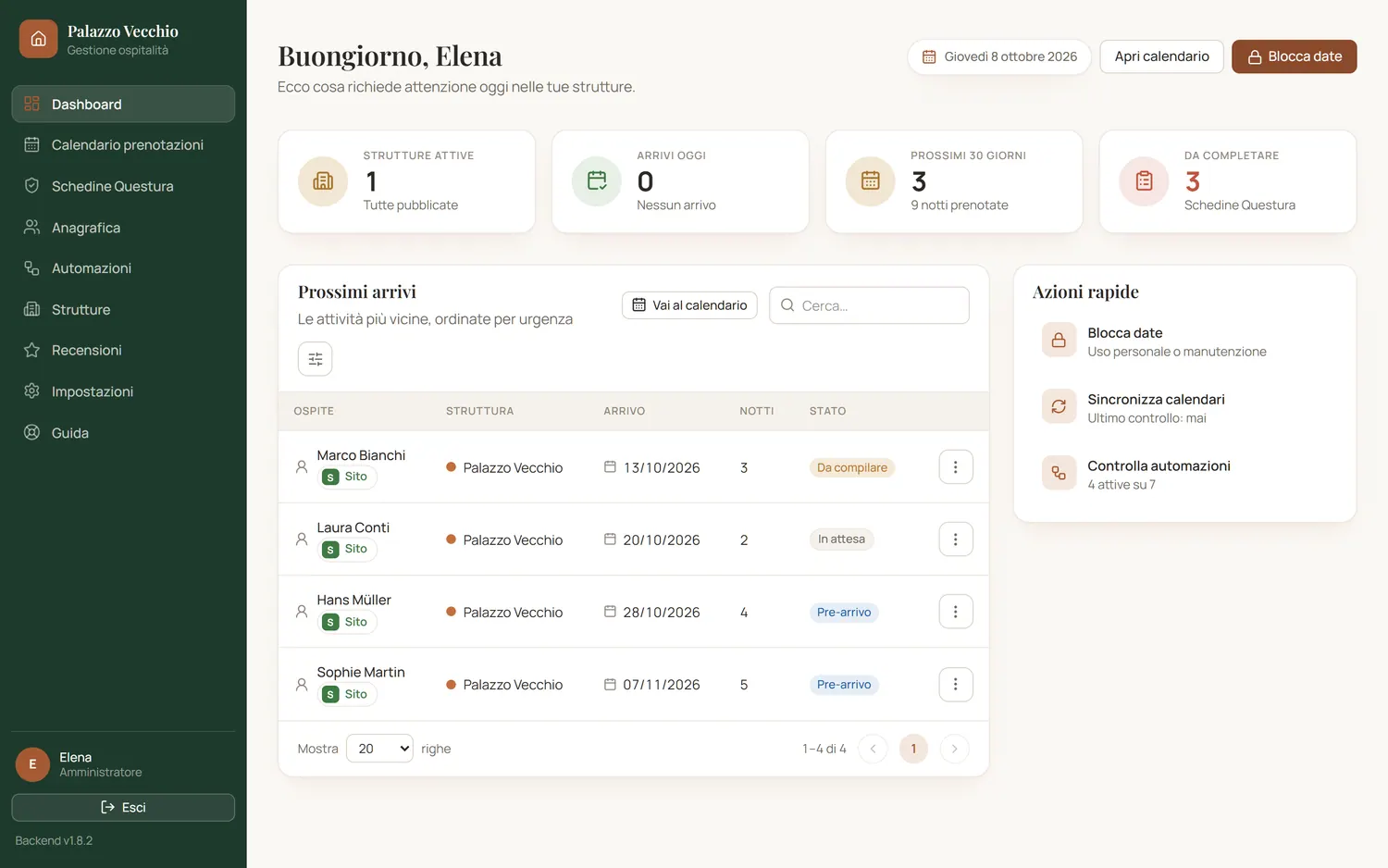Open Guida in the sidebar
This screenshot has height=868, width=1388.
(x=123, y=433)
